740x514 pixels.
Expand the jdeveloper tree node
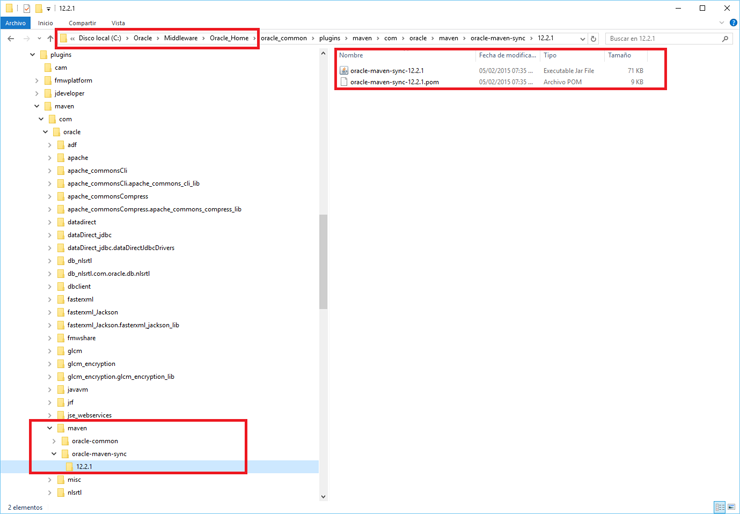[x=37, y=93]
